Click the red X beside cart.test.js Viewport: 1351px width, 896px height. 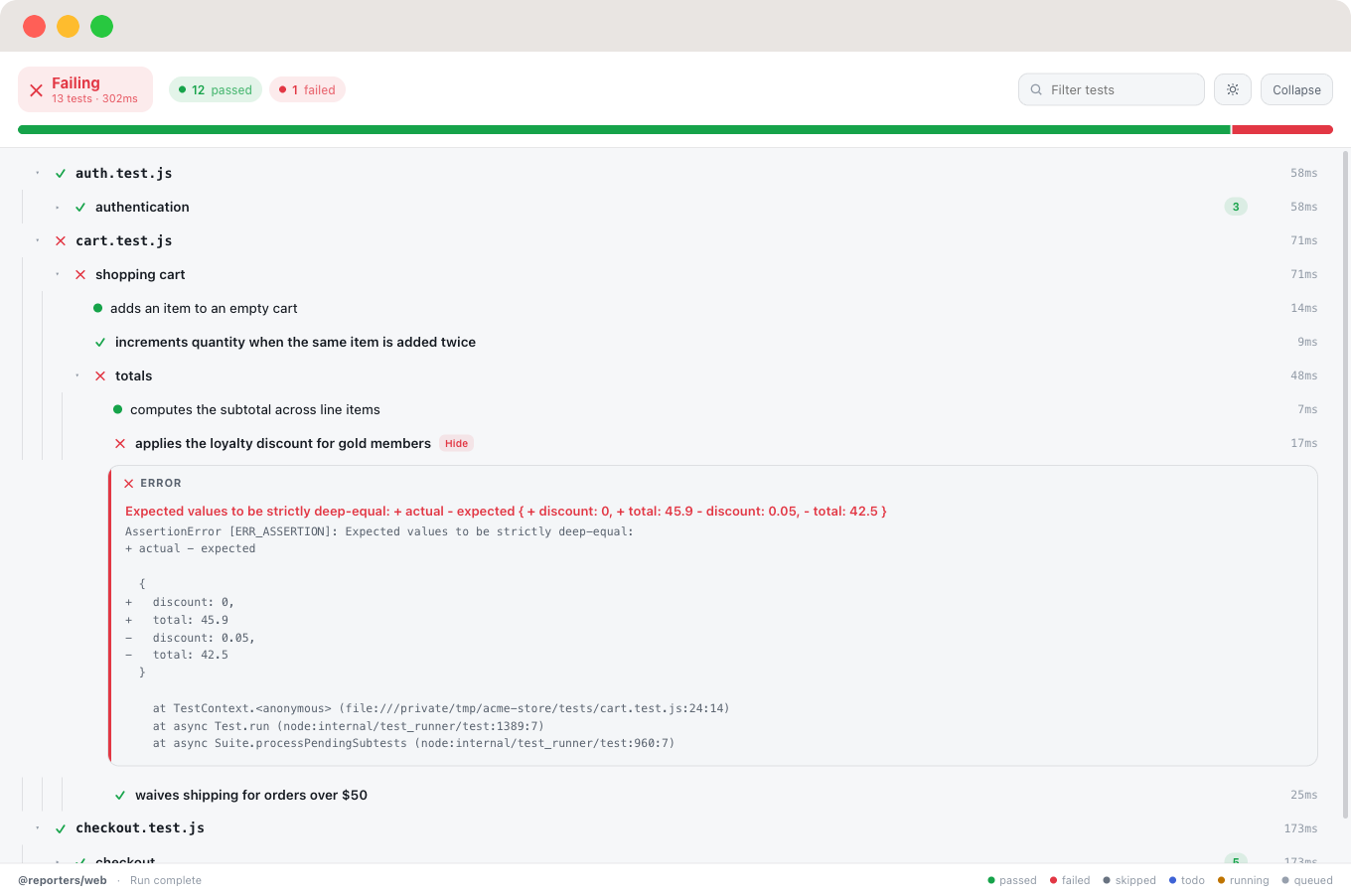(x=61, y=240)
